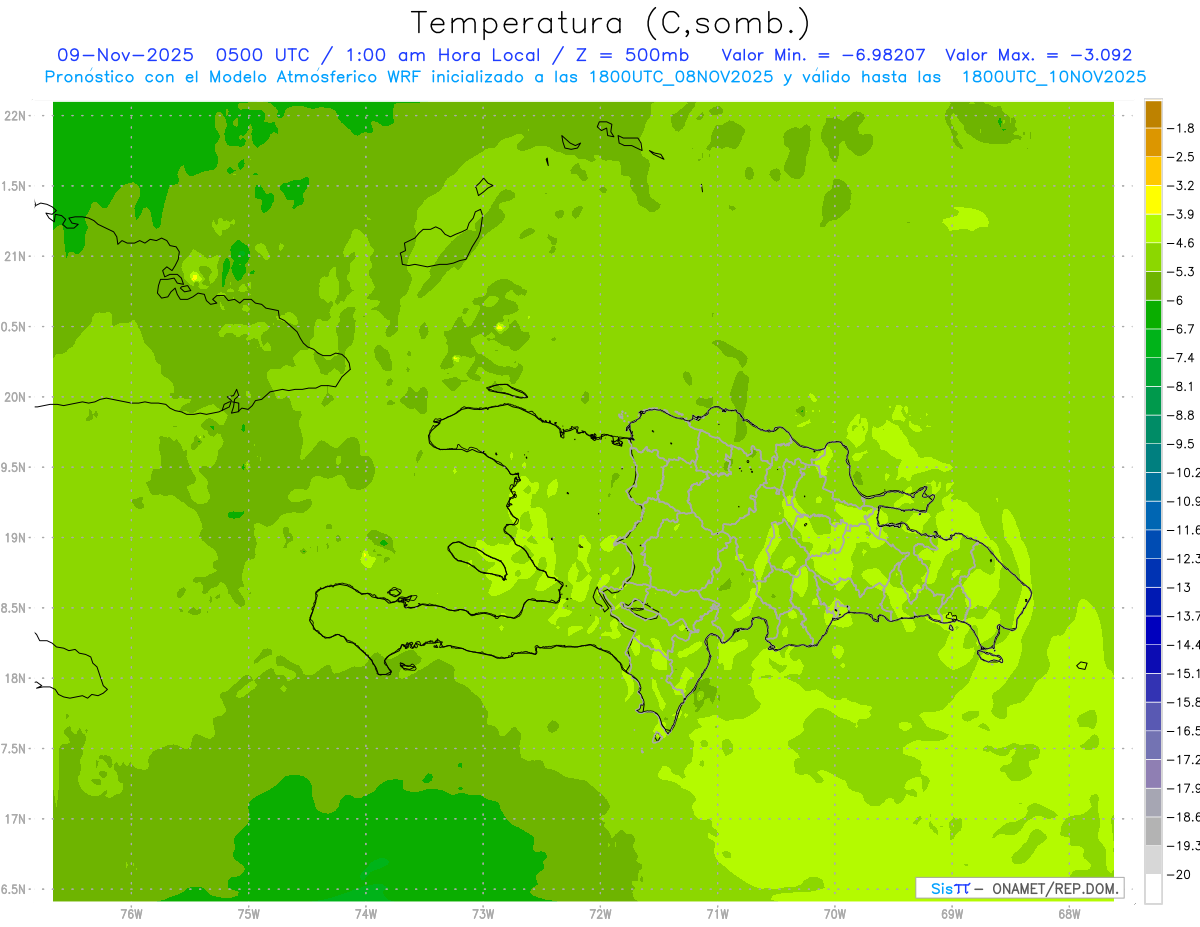Screen dimensions: 1200x927
Task: Click the '72W' longitude label
Action: [x=600, y=914]
